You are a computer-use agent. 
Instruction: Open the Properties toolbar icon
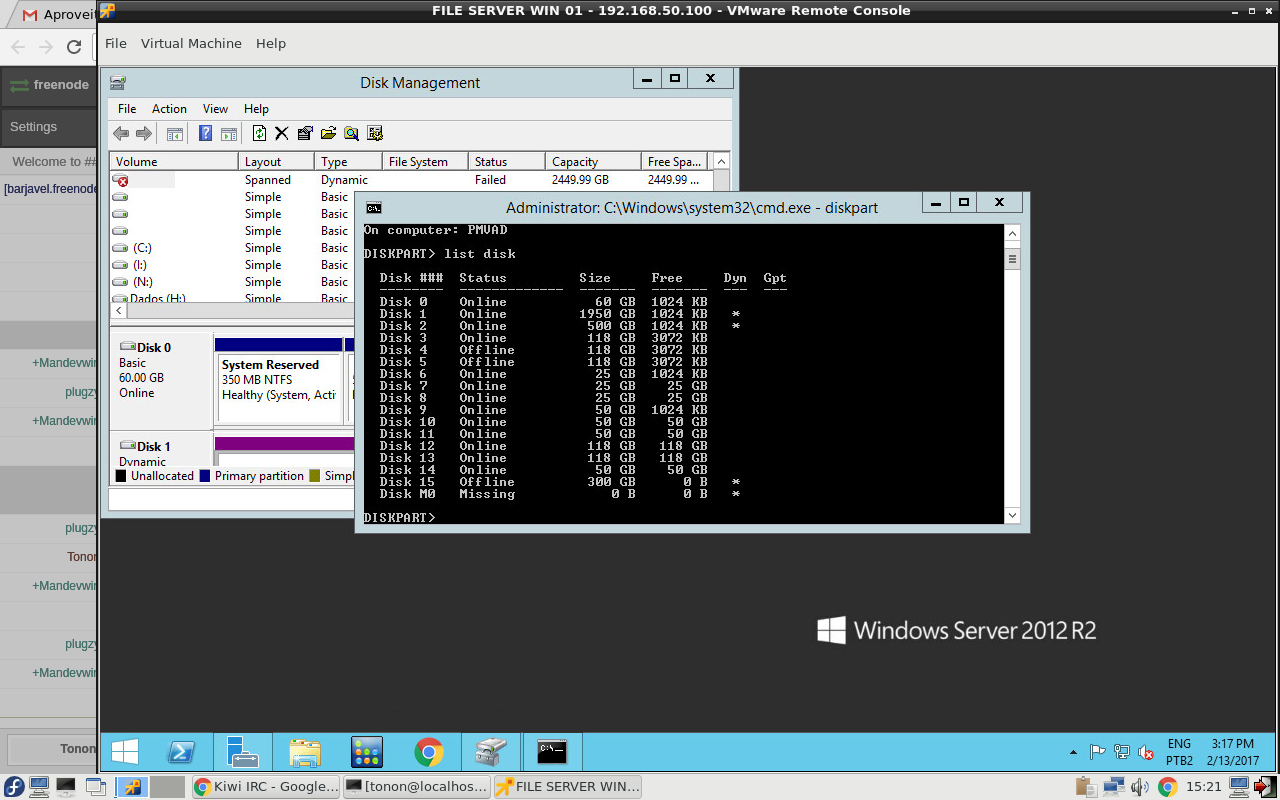(x=305, y=133)
